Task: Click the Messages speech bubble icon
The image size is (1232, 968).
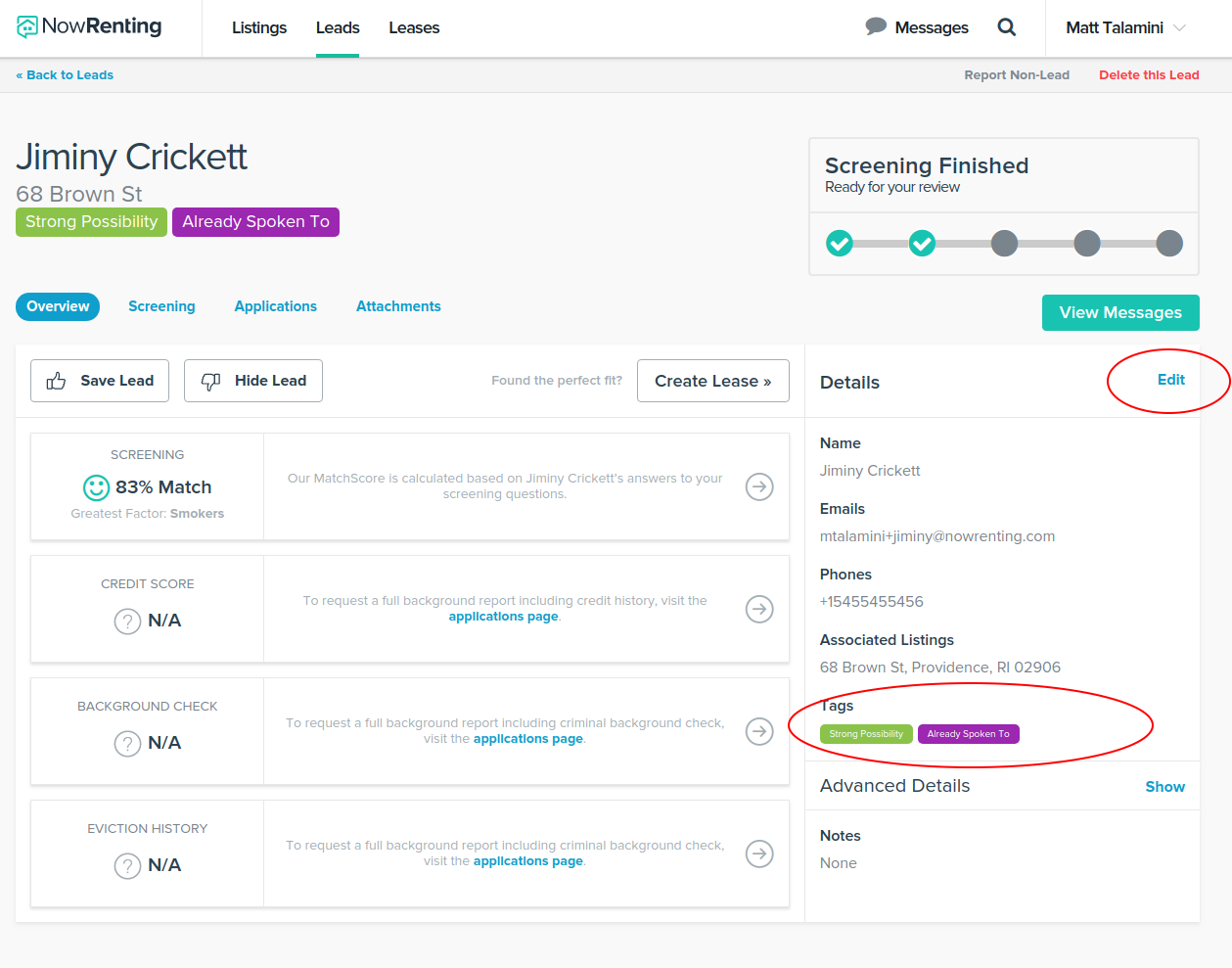Action: pos(876,26)
